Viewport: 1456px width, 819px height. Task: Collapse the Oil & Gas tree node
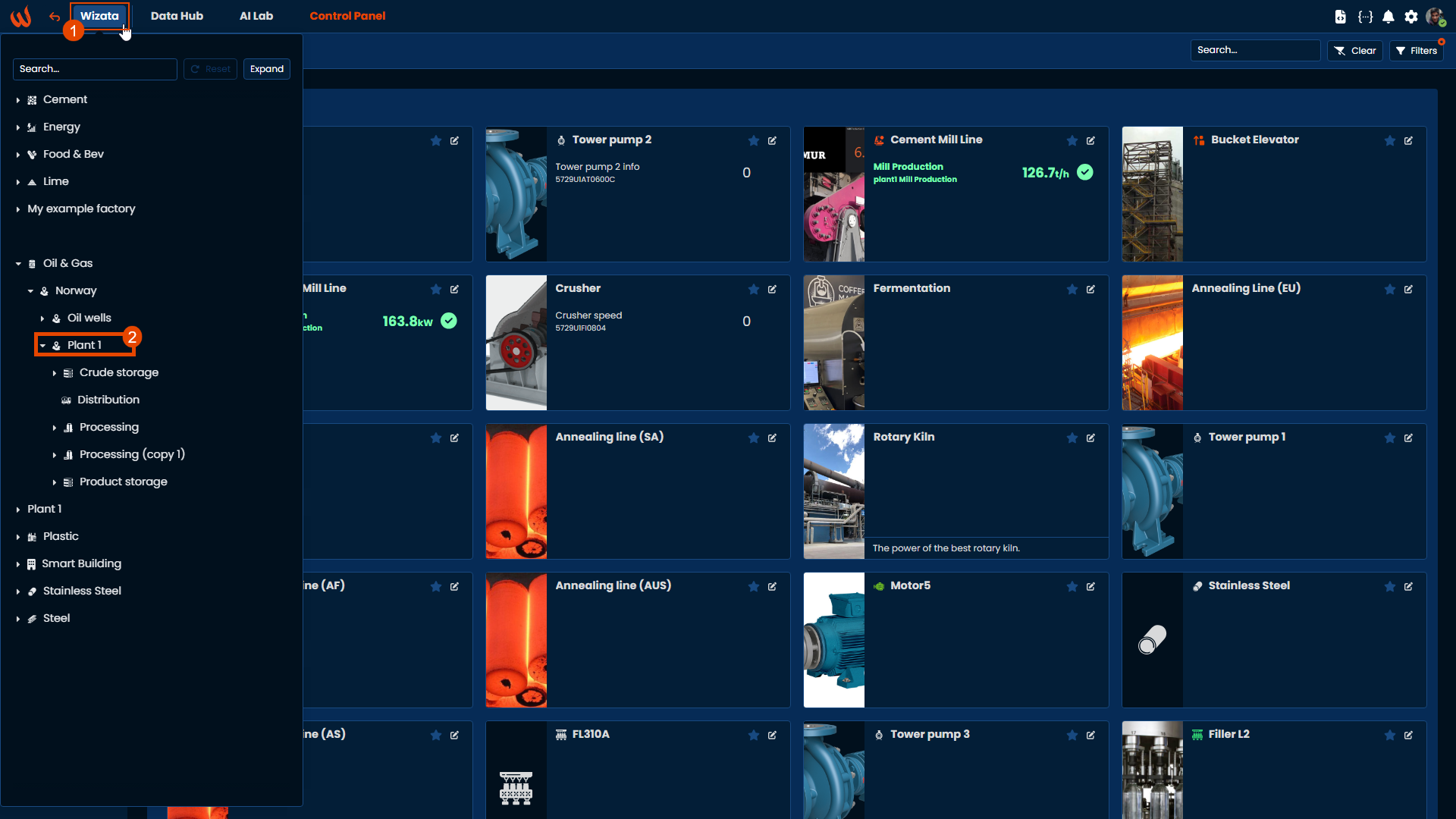tap(18, 264)
